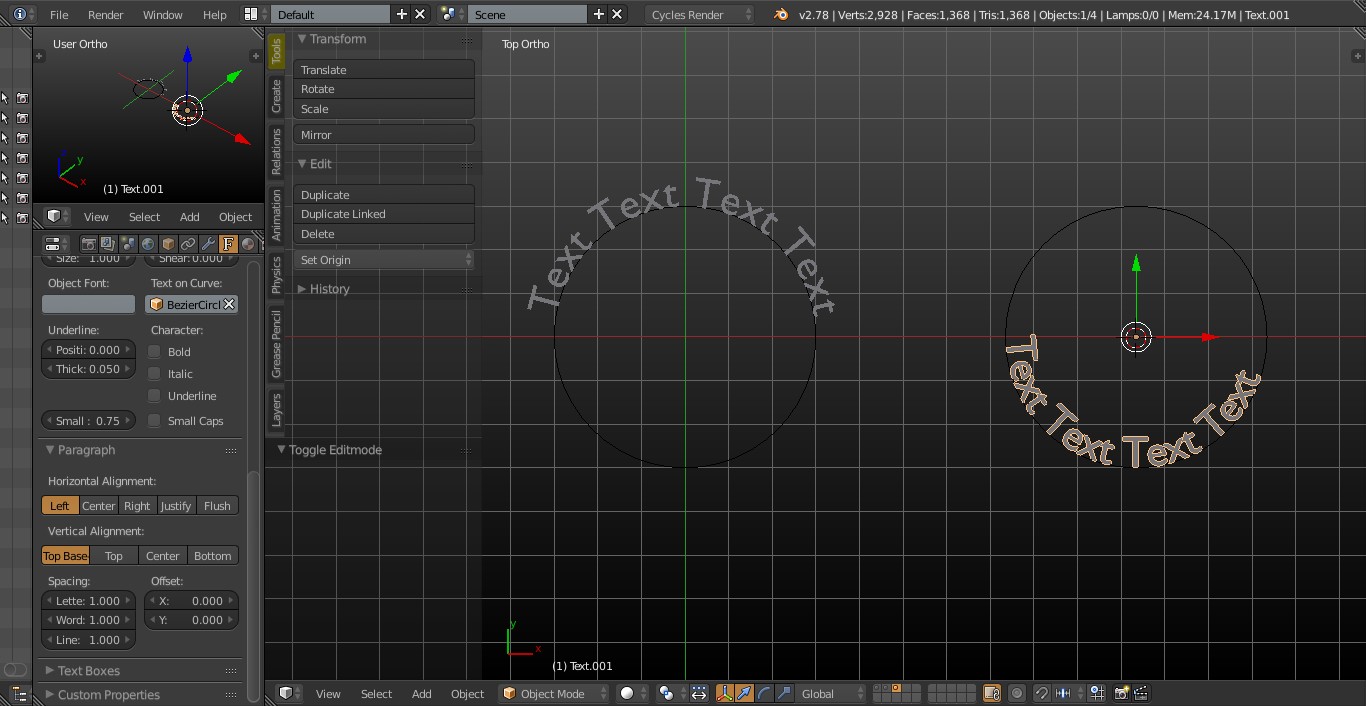Open the Modifiers properties tab (wrench icon)

pos(208,243)
